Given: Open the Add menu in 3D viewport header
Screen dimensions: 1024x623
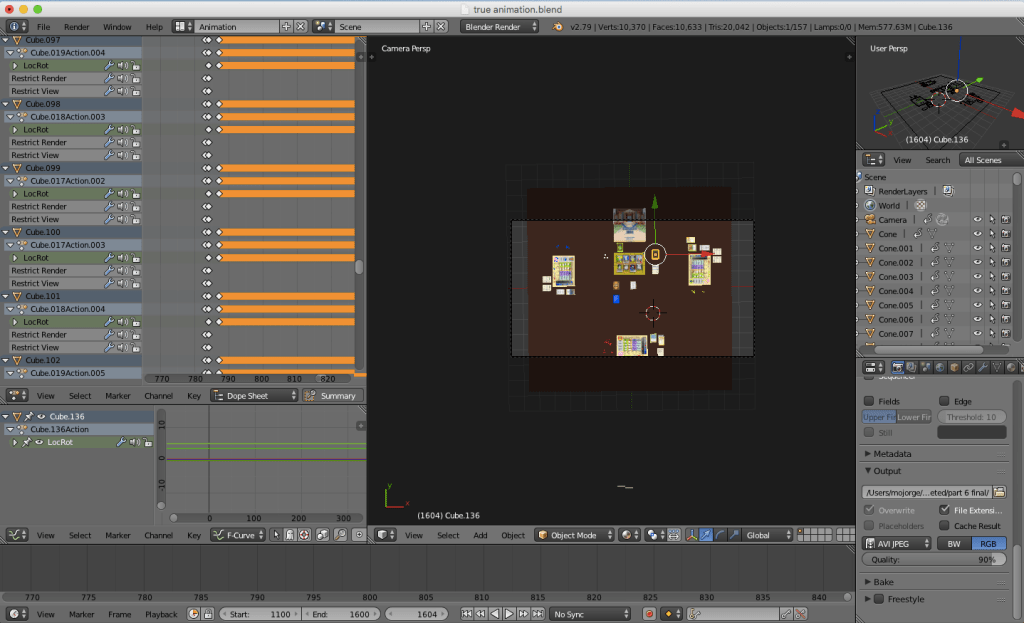Looking at the screenshot, I should [480, 535].
